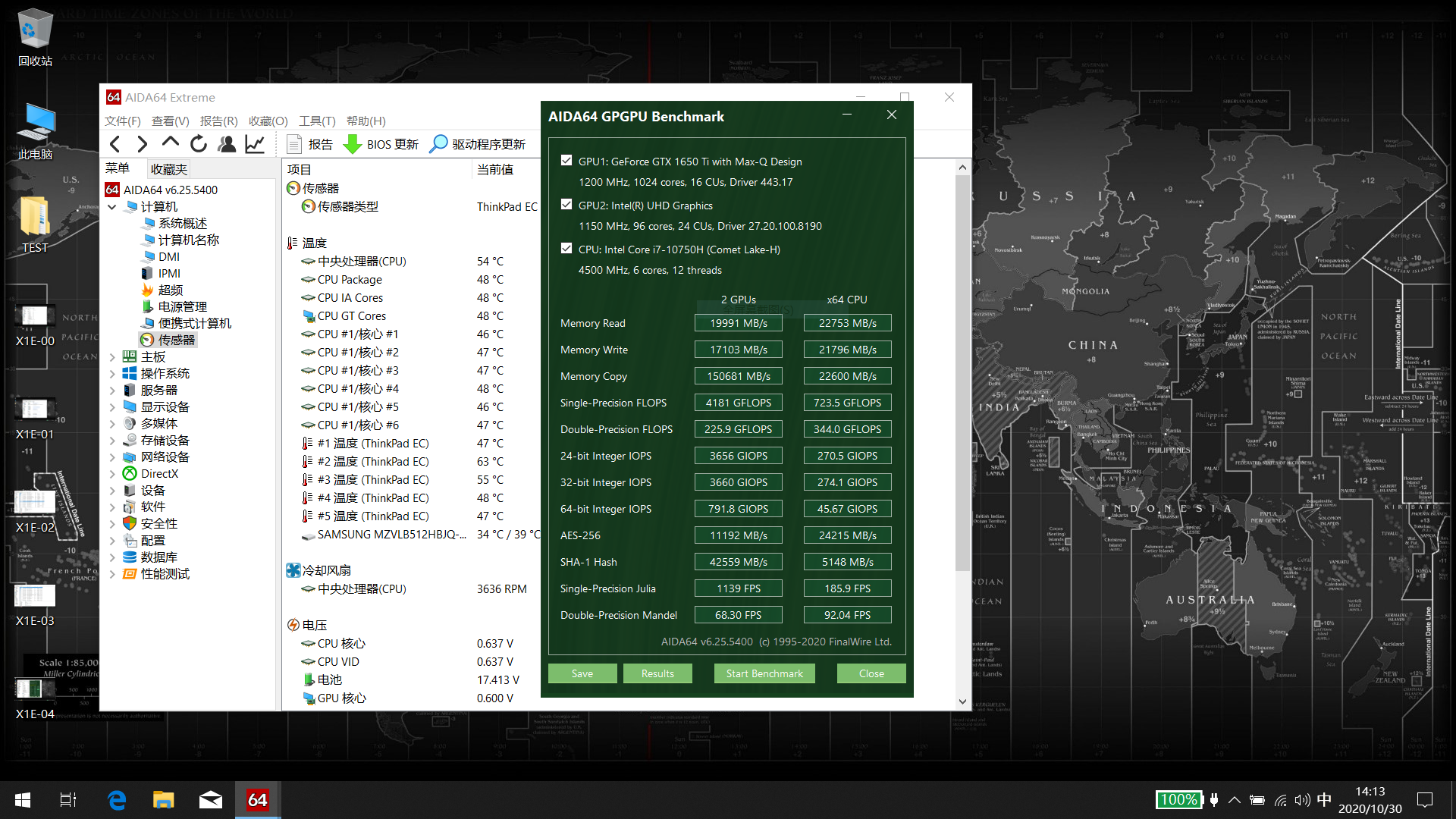Collapse the 计算机 tree node
1456x819 pixels.
[112, 207]
